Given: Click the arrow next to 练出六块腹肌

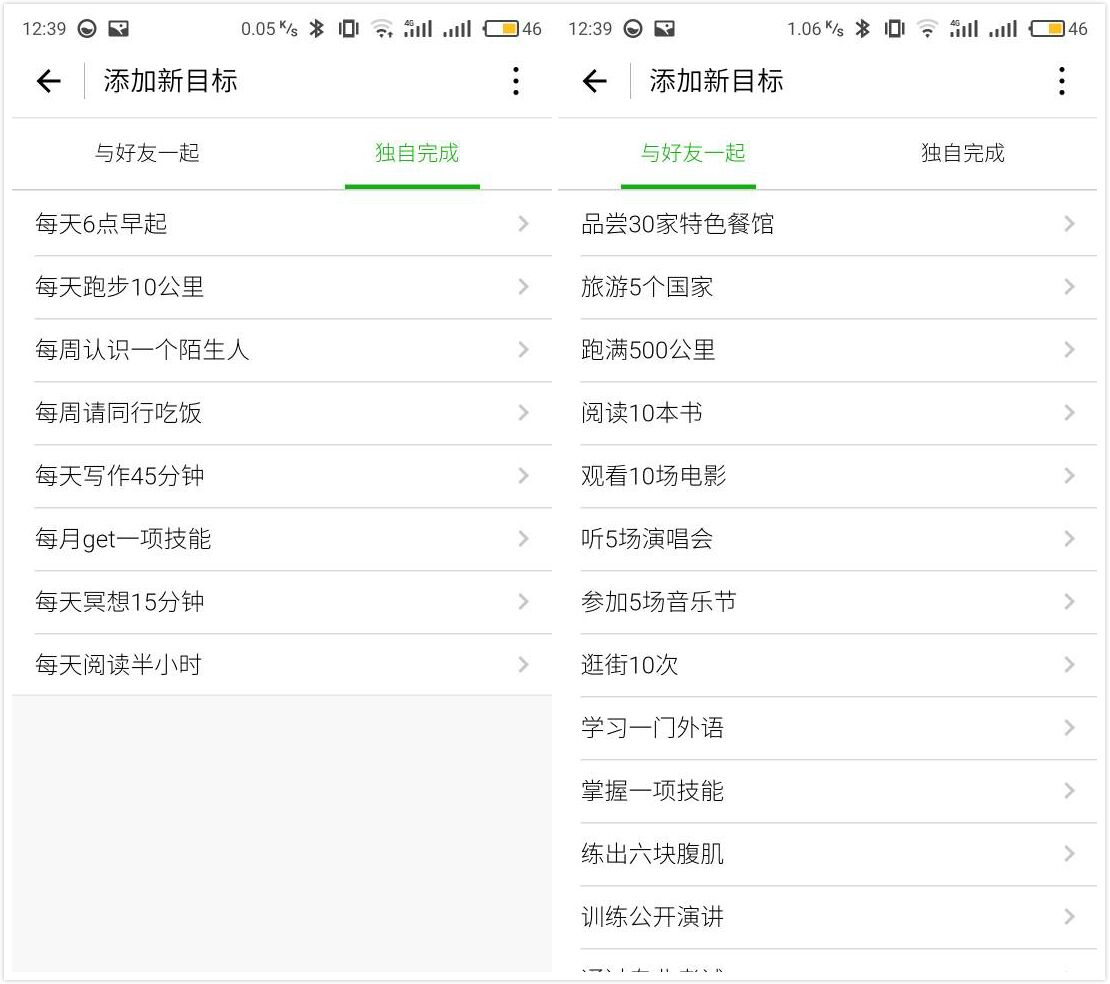Looking at the screenshot, I should [x=1069, y=854].
